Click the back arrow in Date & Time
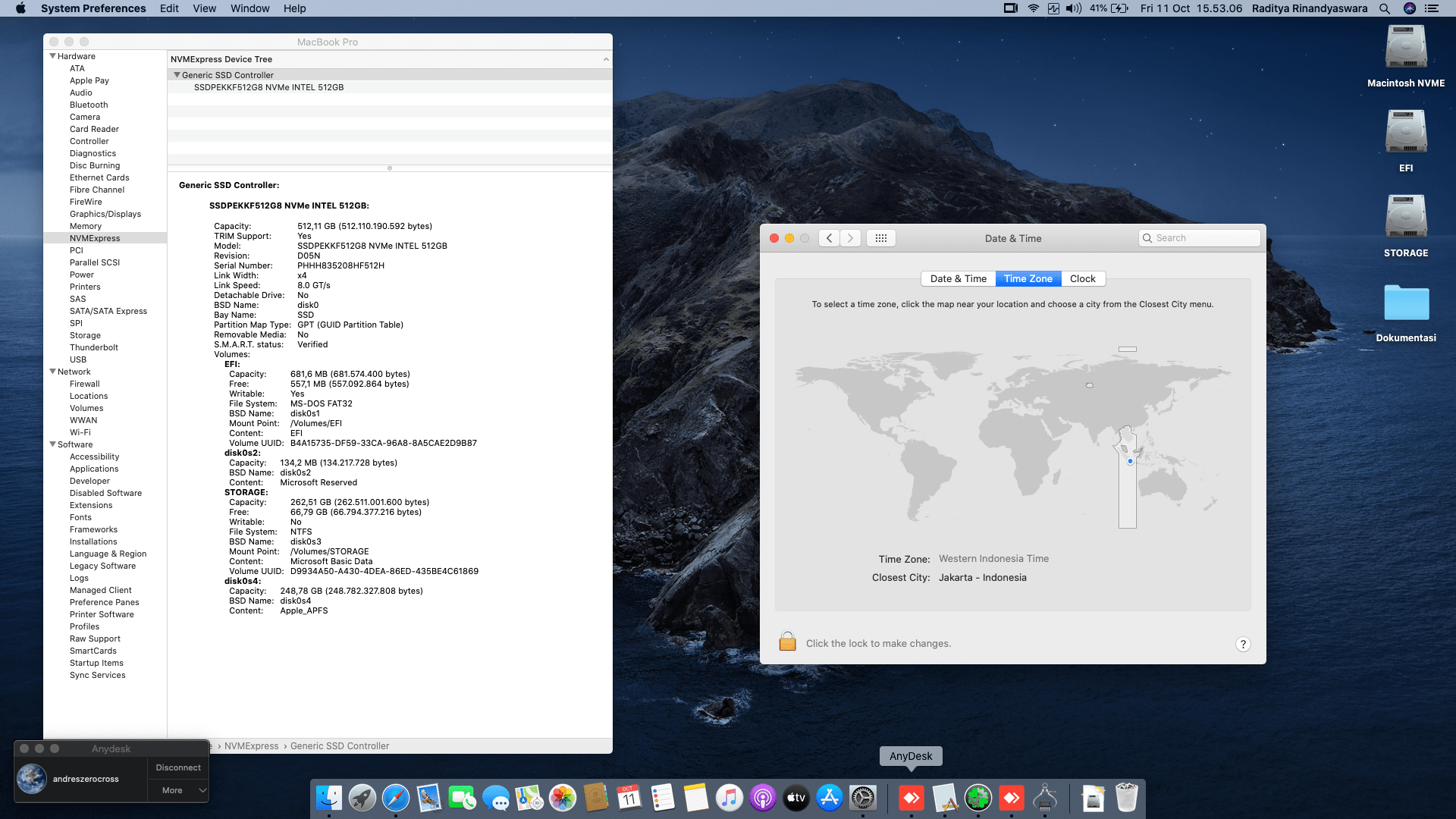Viewport: 1456px width, 819px height. 829,238
